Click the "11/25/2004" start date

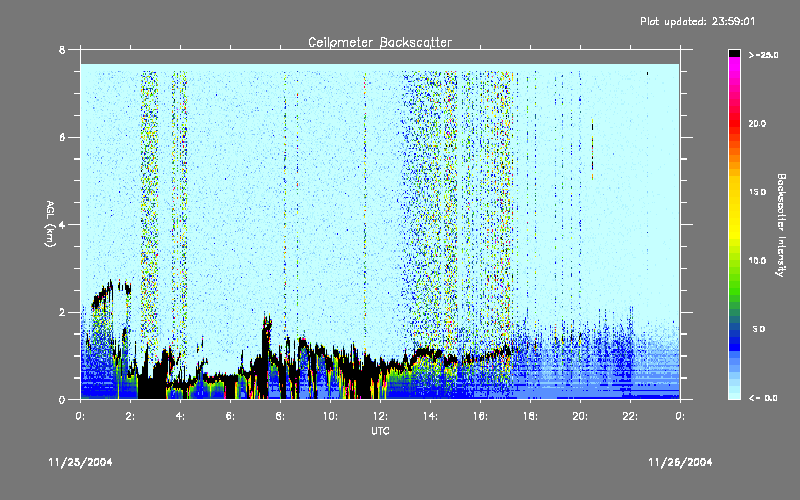point(81,462)
